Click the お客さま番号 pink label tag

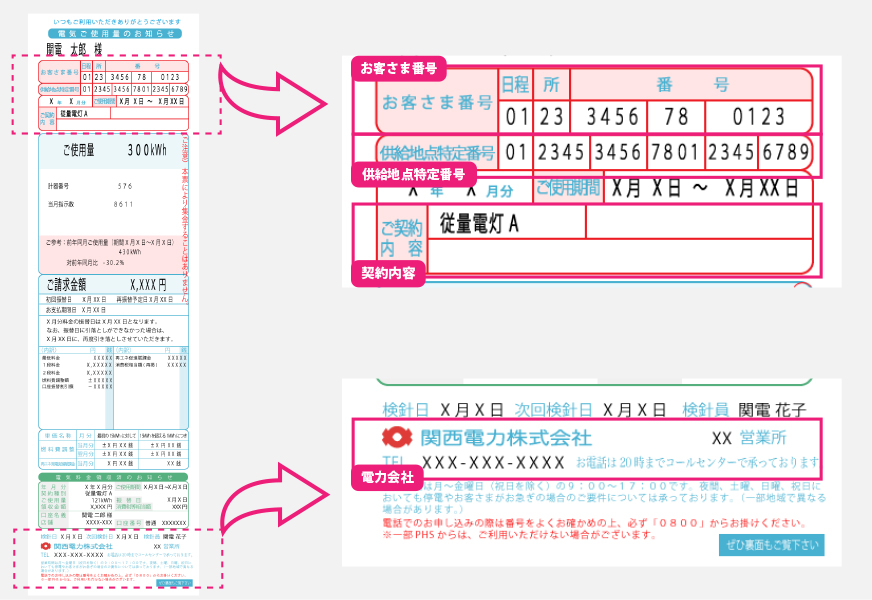[398, 68]
